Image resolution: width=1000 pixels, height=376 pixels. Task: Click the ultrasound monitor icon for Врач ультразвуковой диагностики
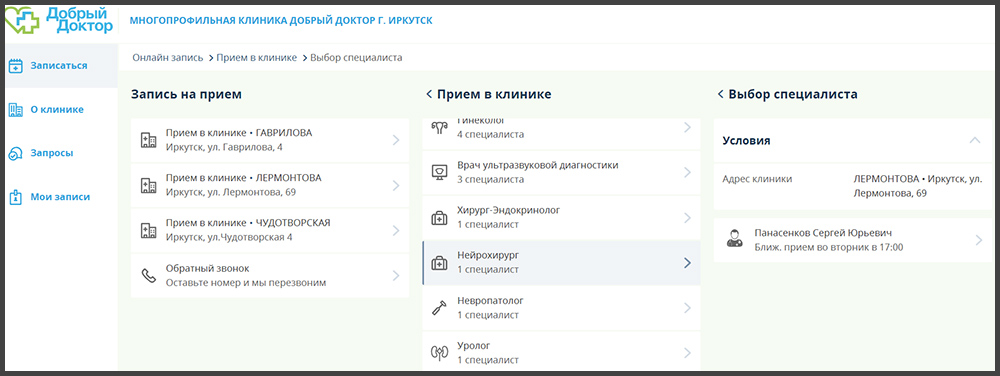pos(439,172)
